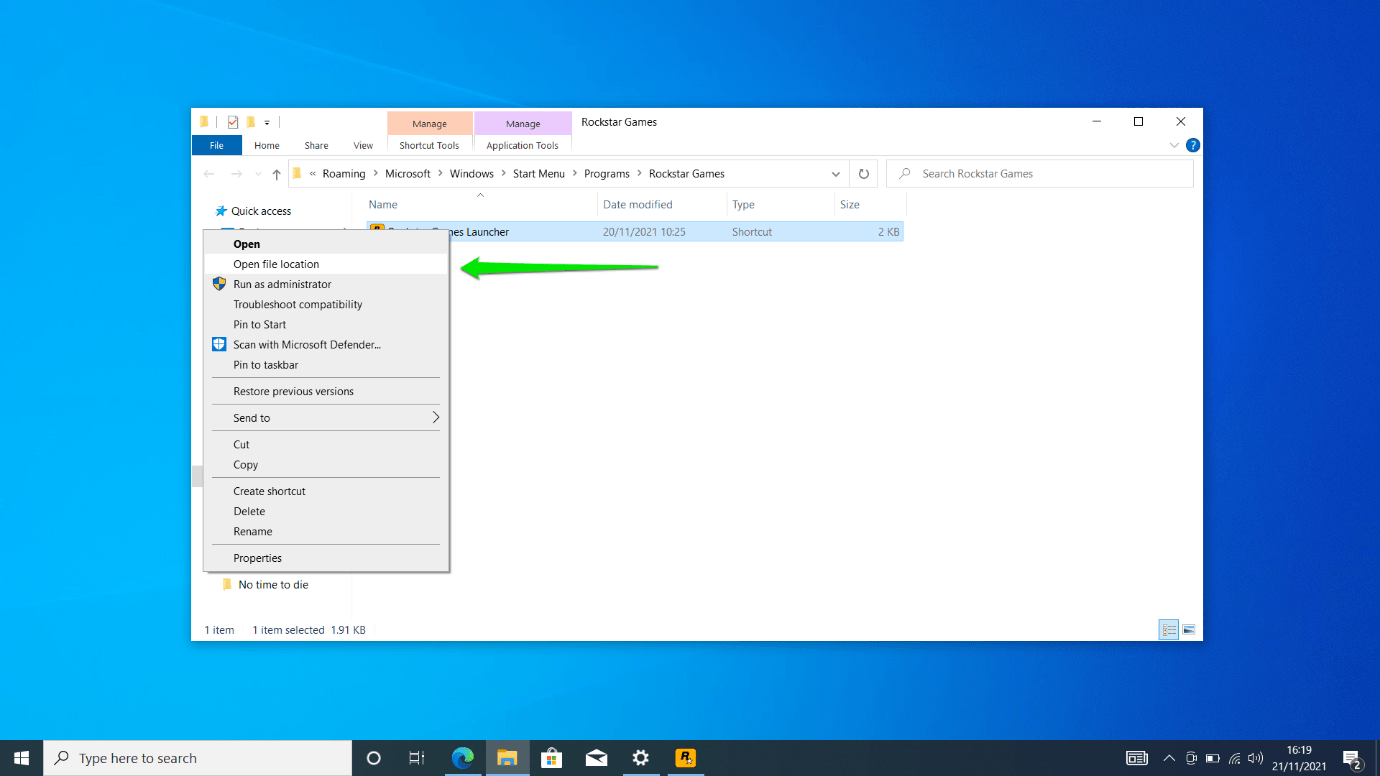Open the address bar history dropdown
This screenshot has height=776, width=1380.
click(x=836, y=173)
